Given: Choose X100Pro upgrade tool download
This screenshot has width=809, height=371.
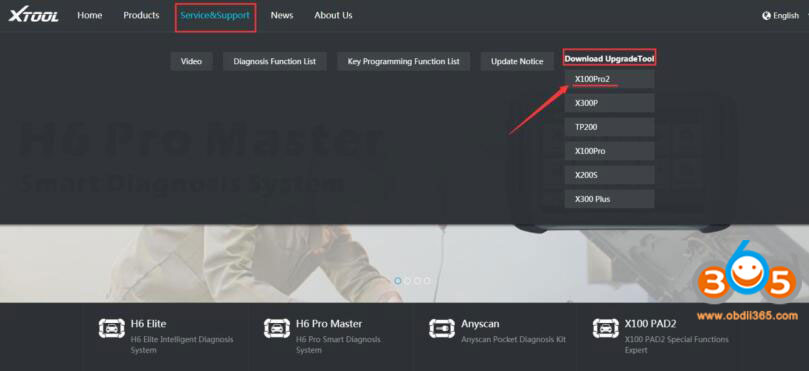Looking at the screenshot, I should (x=609, y=151).
